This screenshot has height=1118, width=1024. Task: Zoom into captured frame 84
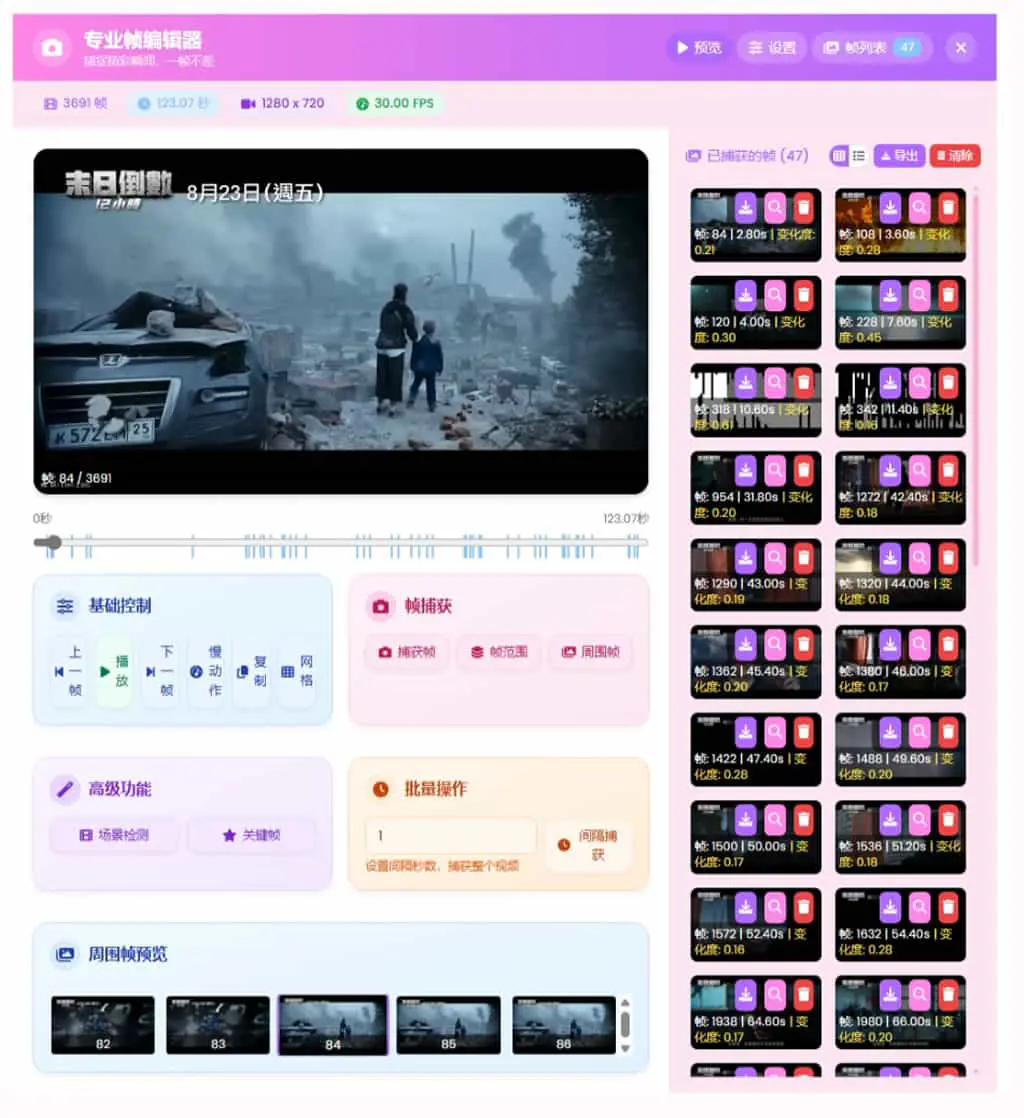point(774,208)
